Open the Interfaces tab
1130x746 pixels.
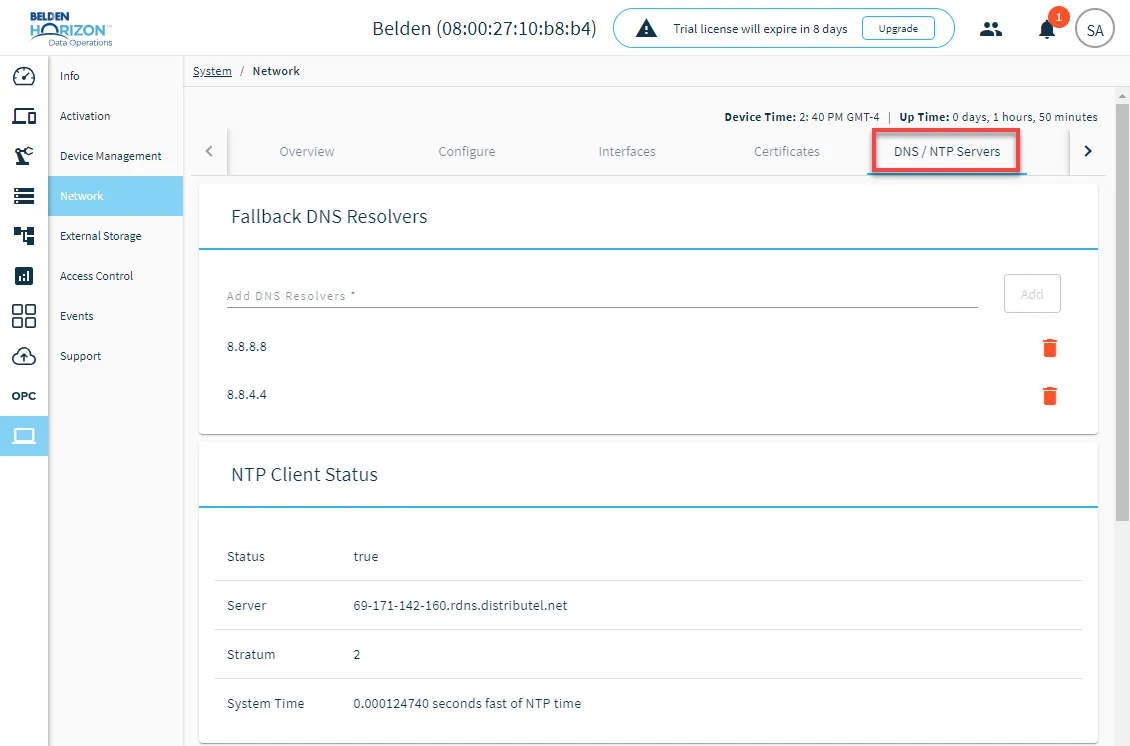coord(627,151)
